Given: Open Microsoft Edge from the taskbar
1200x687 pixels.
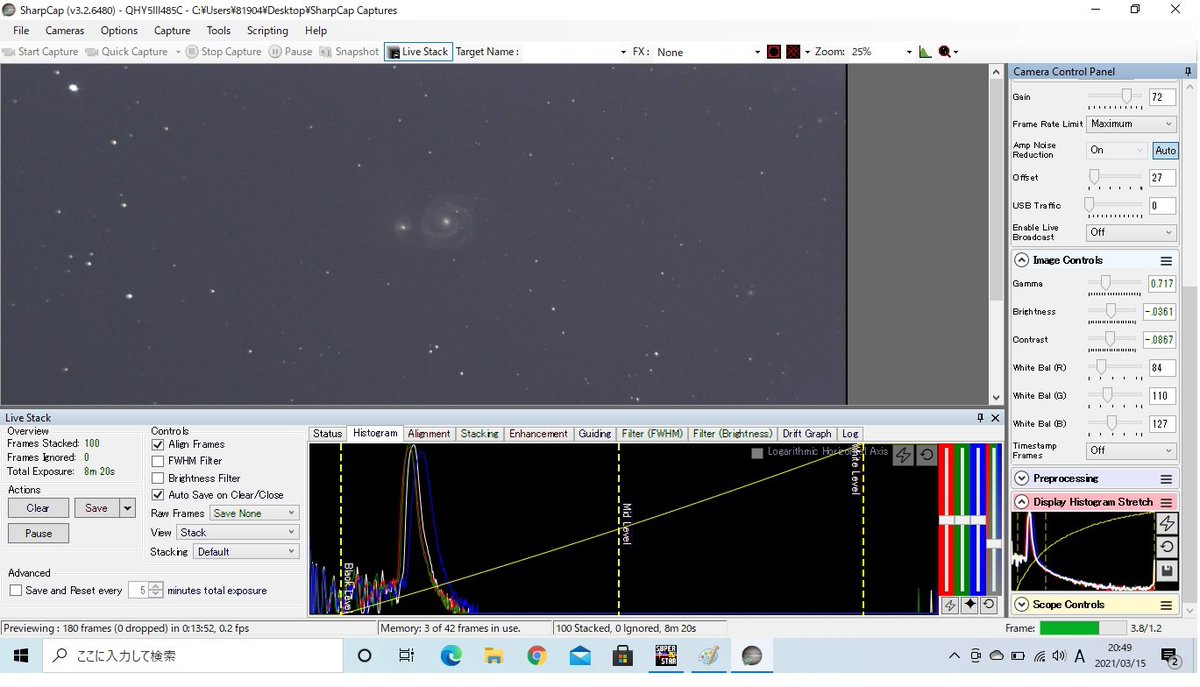Looking at the screenshot, I should coord(452,656).
